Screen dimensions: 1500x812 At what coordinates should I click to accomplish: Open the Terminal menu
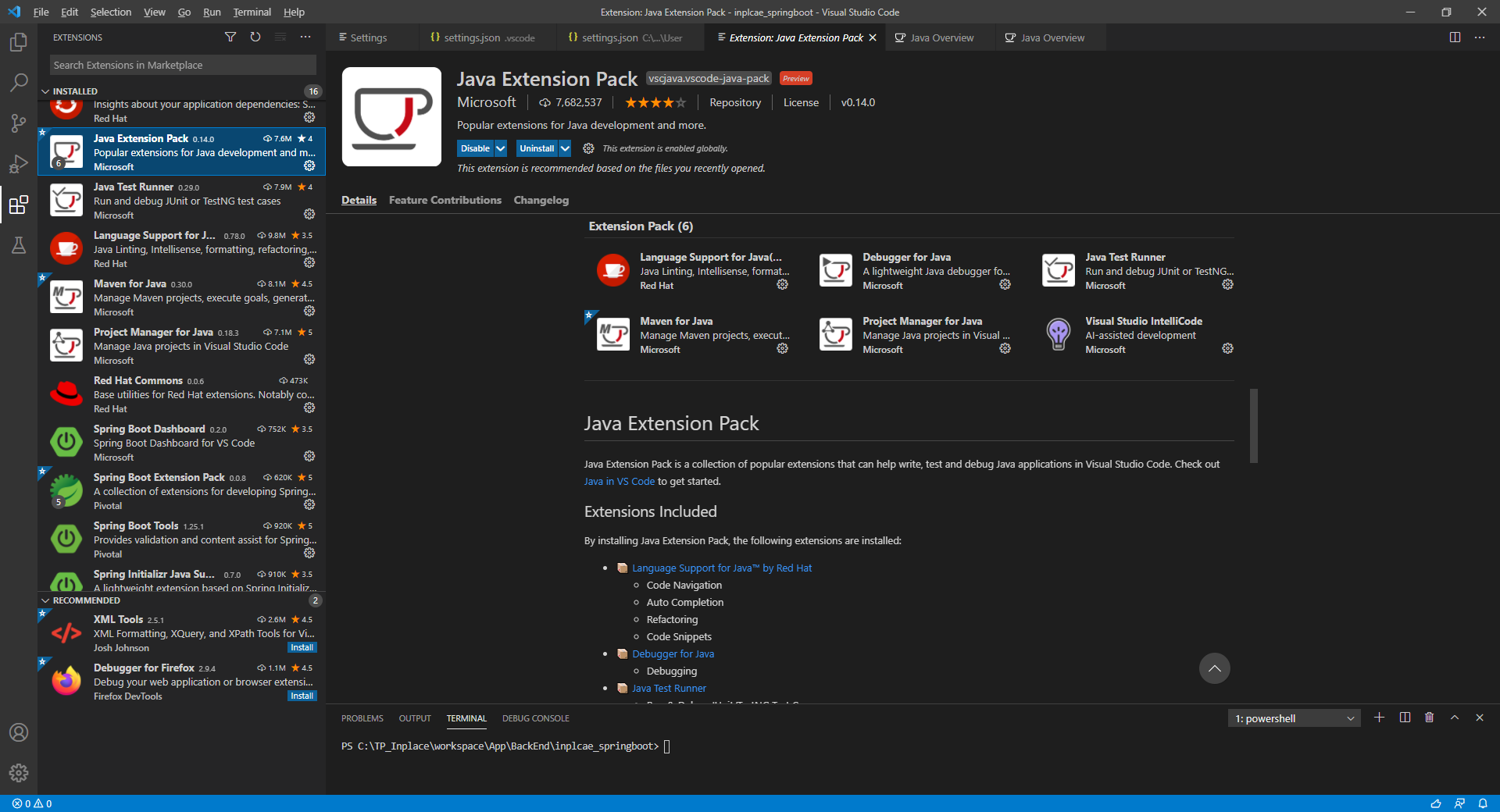pos(252,12)
